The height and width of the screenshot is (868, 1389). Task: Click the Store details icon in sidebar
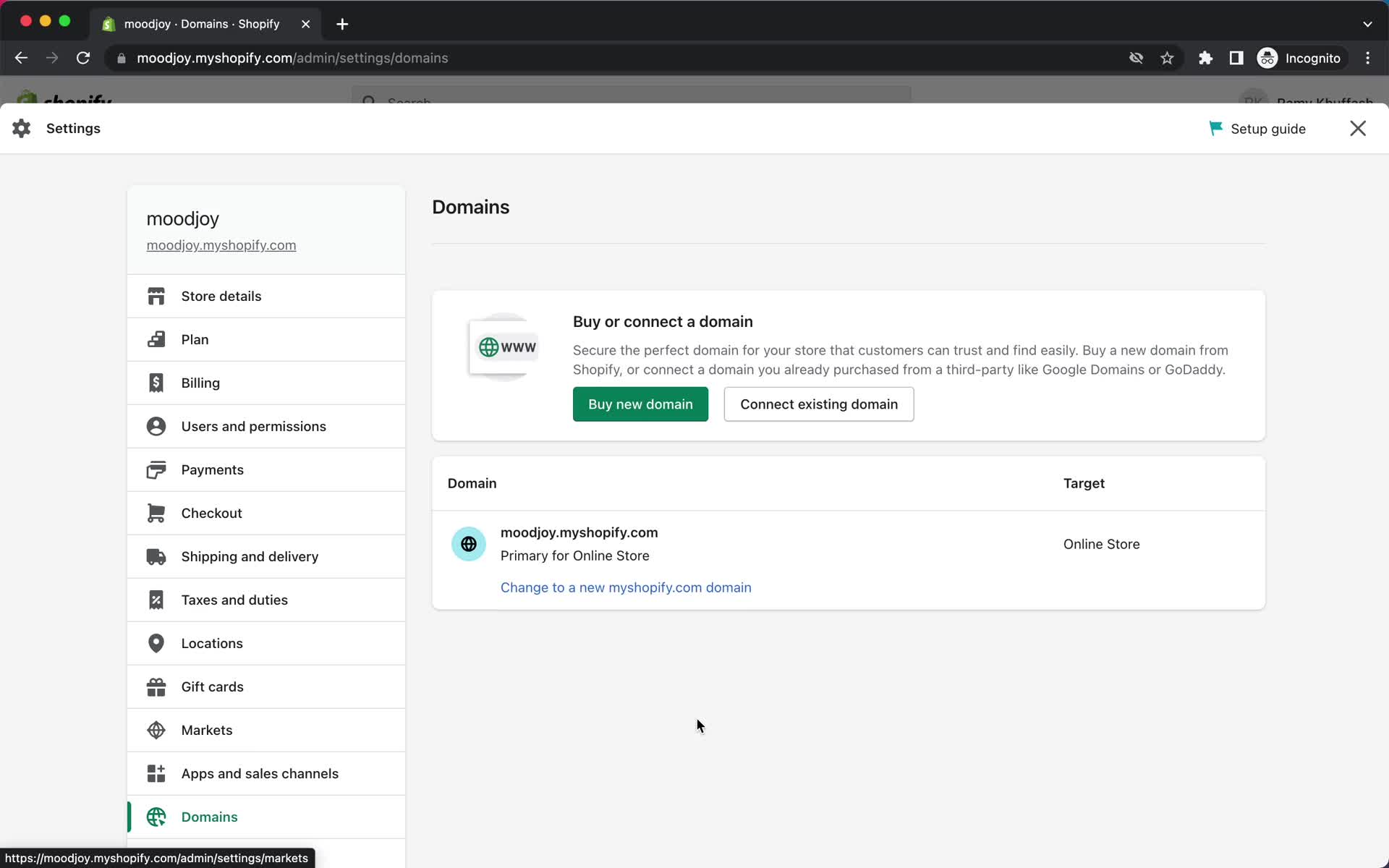pos(157,296)
